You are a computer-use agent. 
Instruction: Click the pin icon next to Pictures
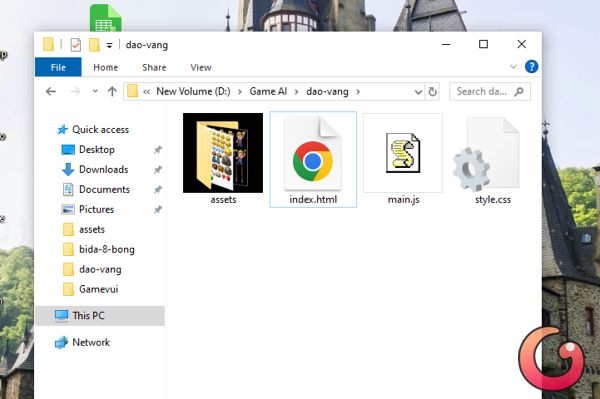pyautogui.click(x=158, y=209)
